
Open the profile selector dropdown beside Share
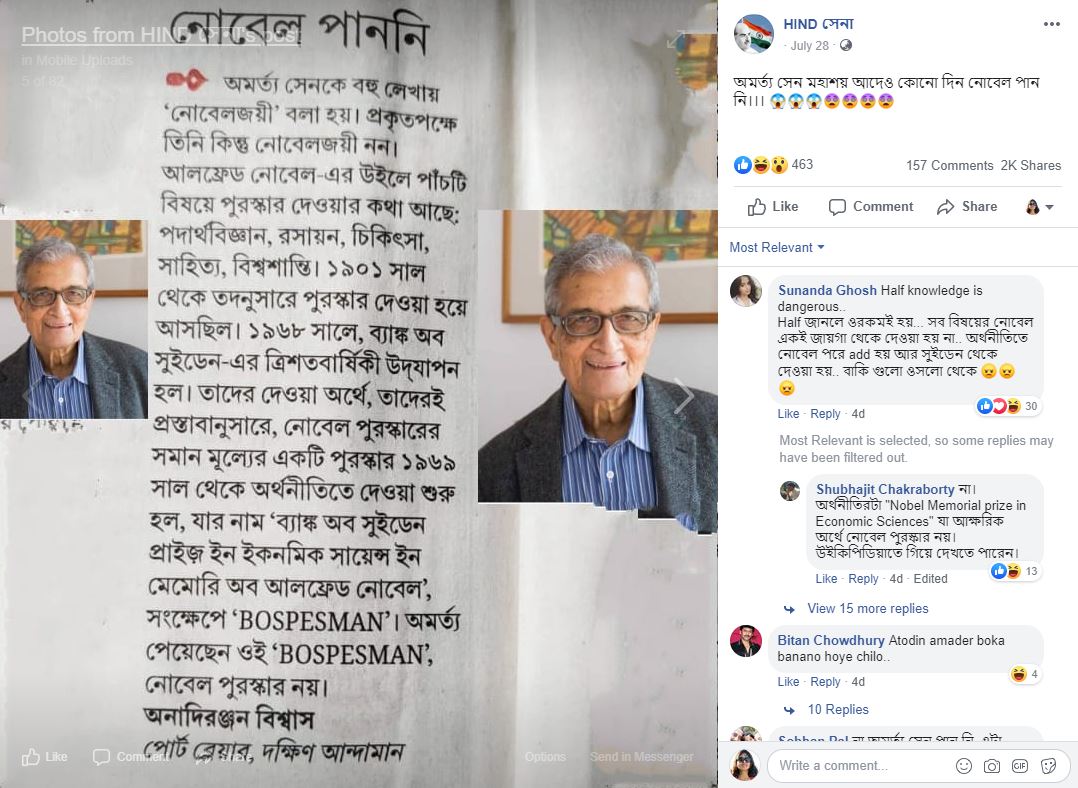(1040, 206)
